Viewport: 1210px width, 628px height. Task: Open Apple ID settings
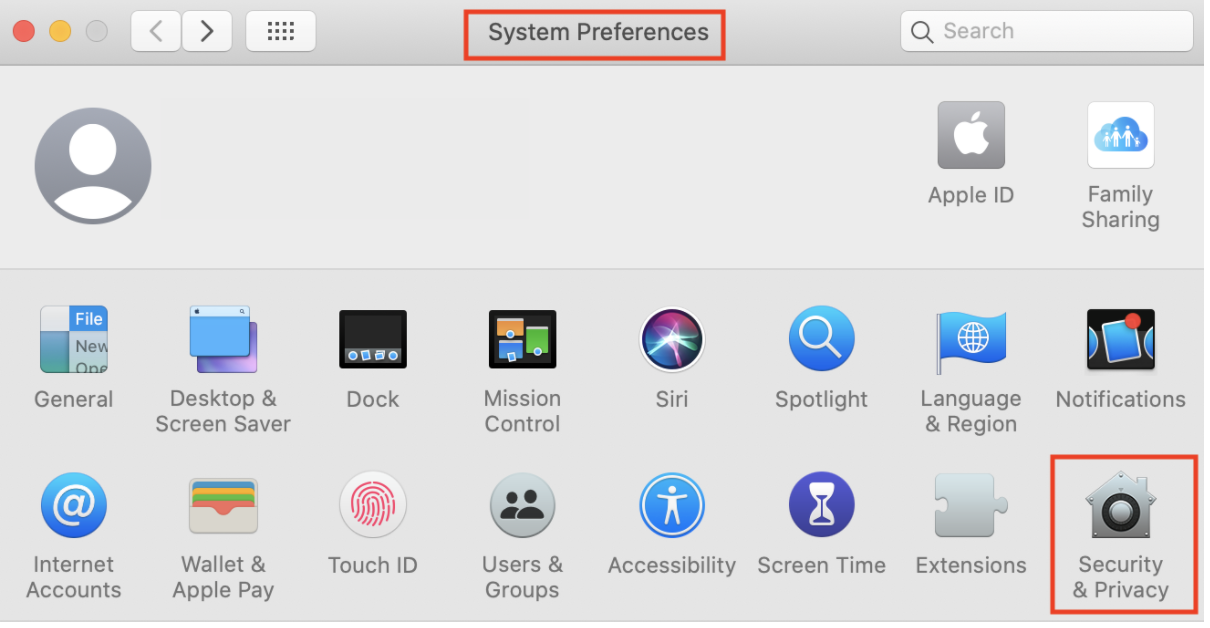tap(971, 136)
